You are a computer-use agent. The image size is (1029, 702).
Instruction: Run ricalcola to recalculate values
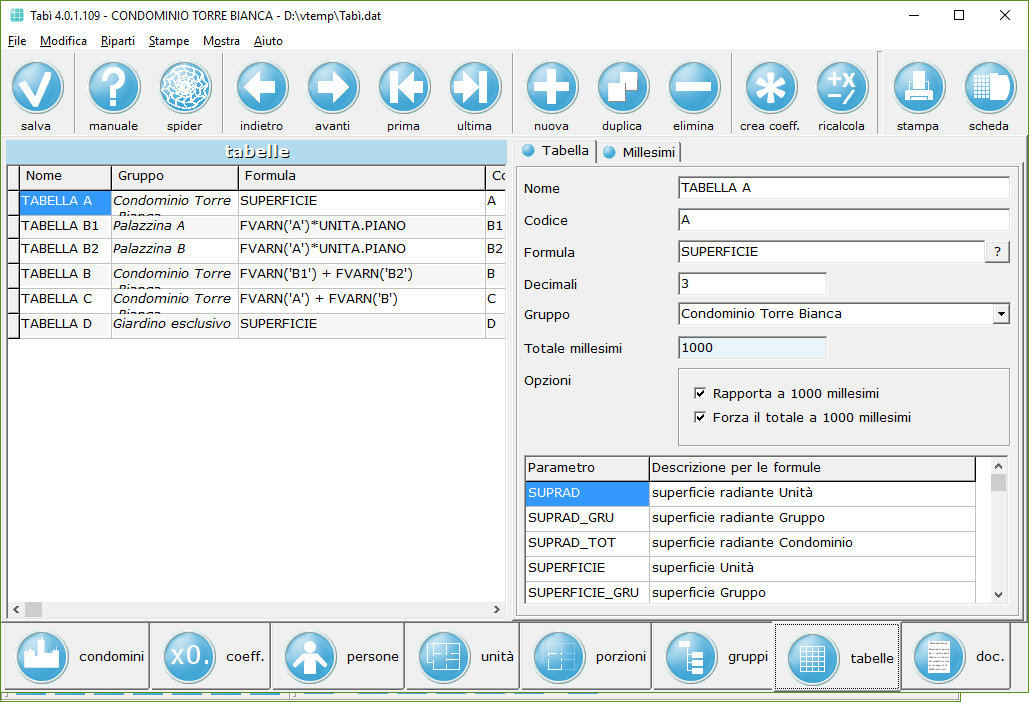pos(841,88)
